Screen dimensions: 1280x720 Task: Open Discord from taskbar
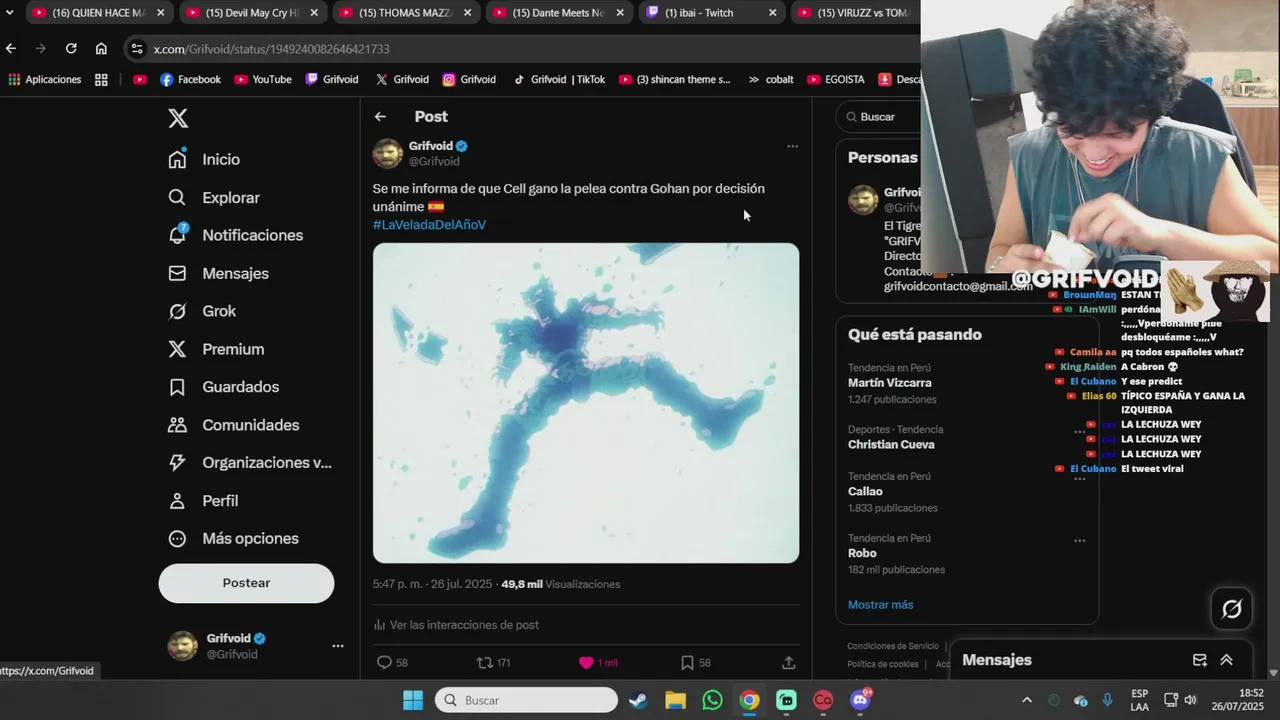click(860, 700)
